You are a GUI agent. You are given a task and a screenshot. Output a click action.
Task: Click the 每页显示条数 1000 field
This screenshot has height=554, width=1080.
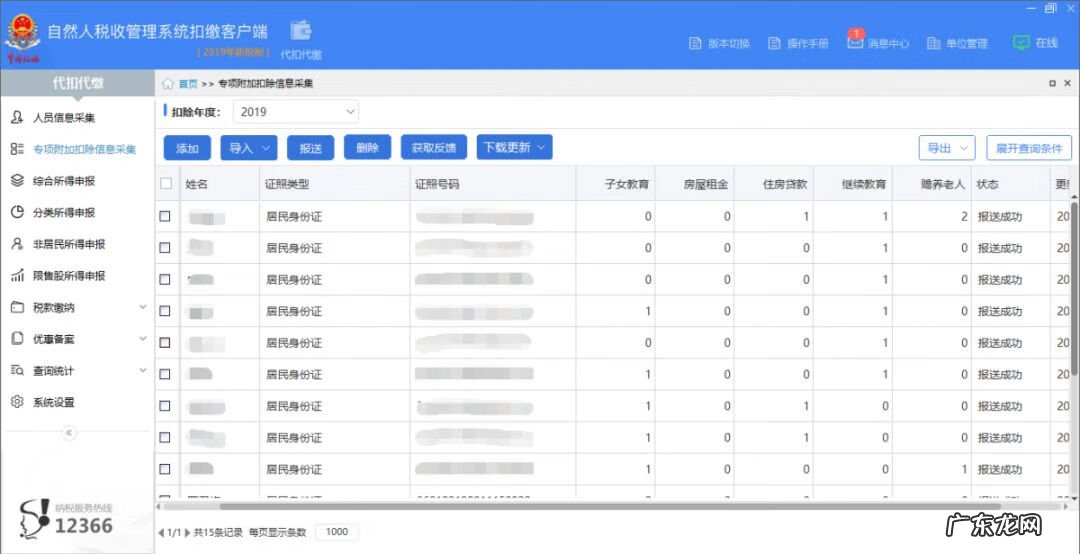pyautogui.click(x=337, y=532)
